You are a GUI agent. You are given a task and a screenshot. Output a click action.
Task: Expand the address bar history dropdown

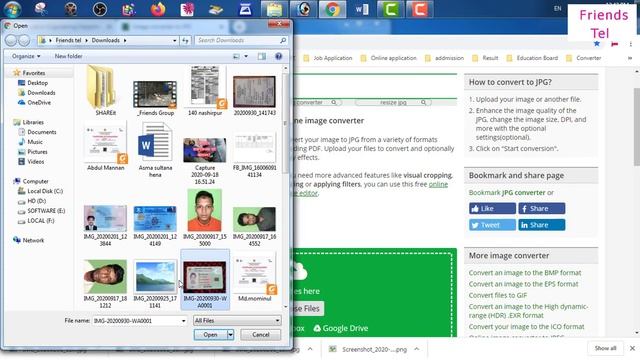tap(175, 40)
